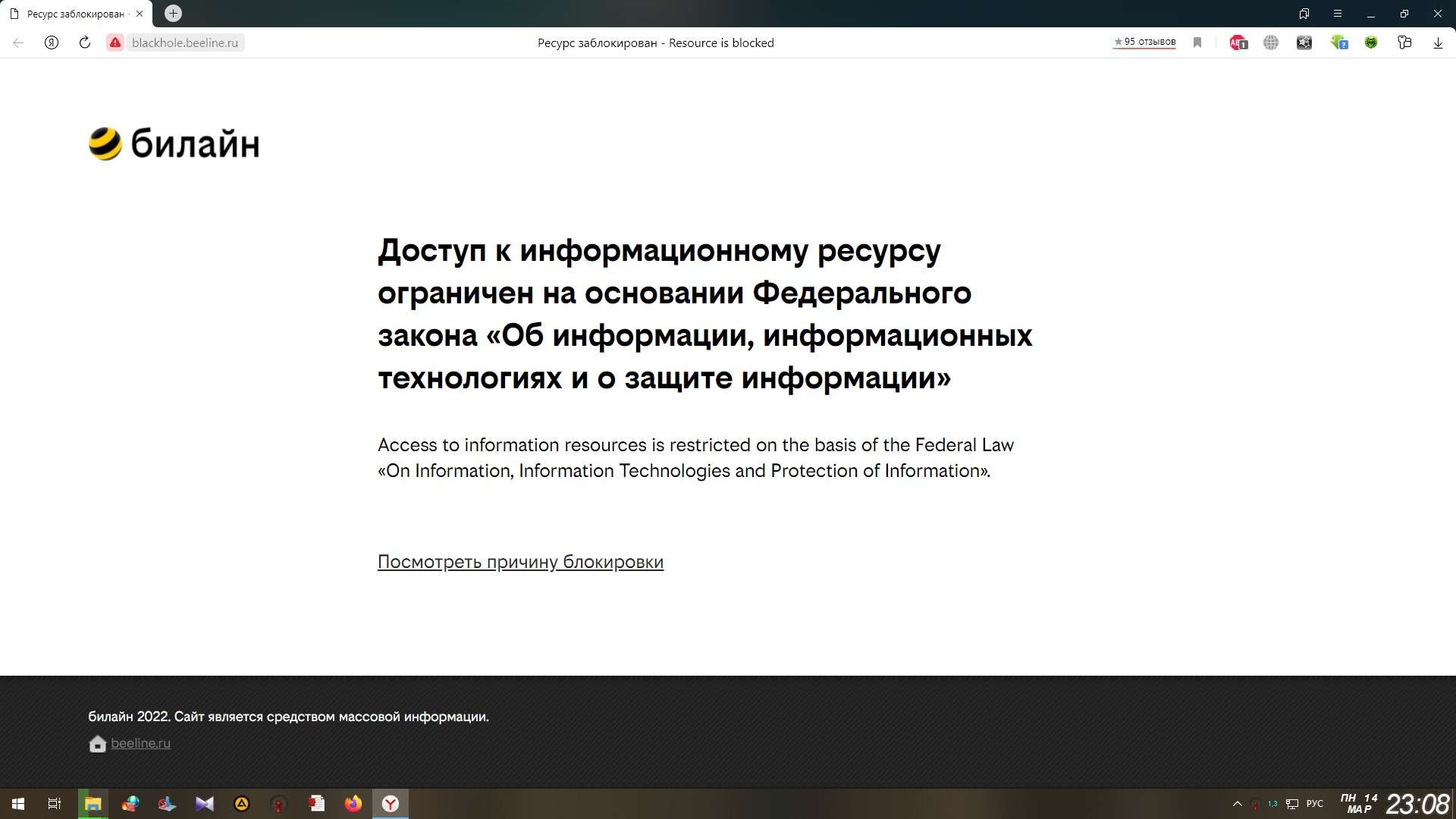Open the browser hamburger menu
1456x819 pixels.
pyautogui.click(x=1338, y=14)
